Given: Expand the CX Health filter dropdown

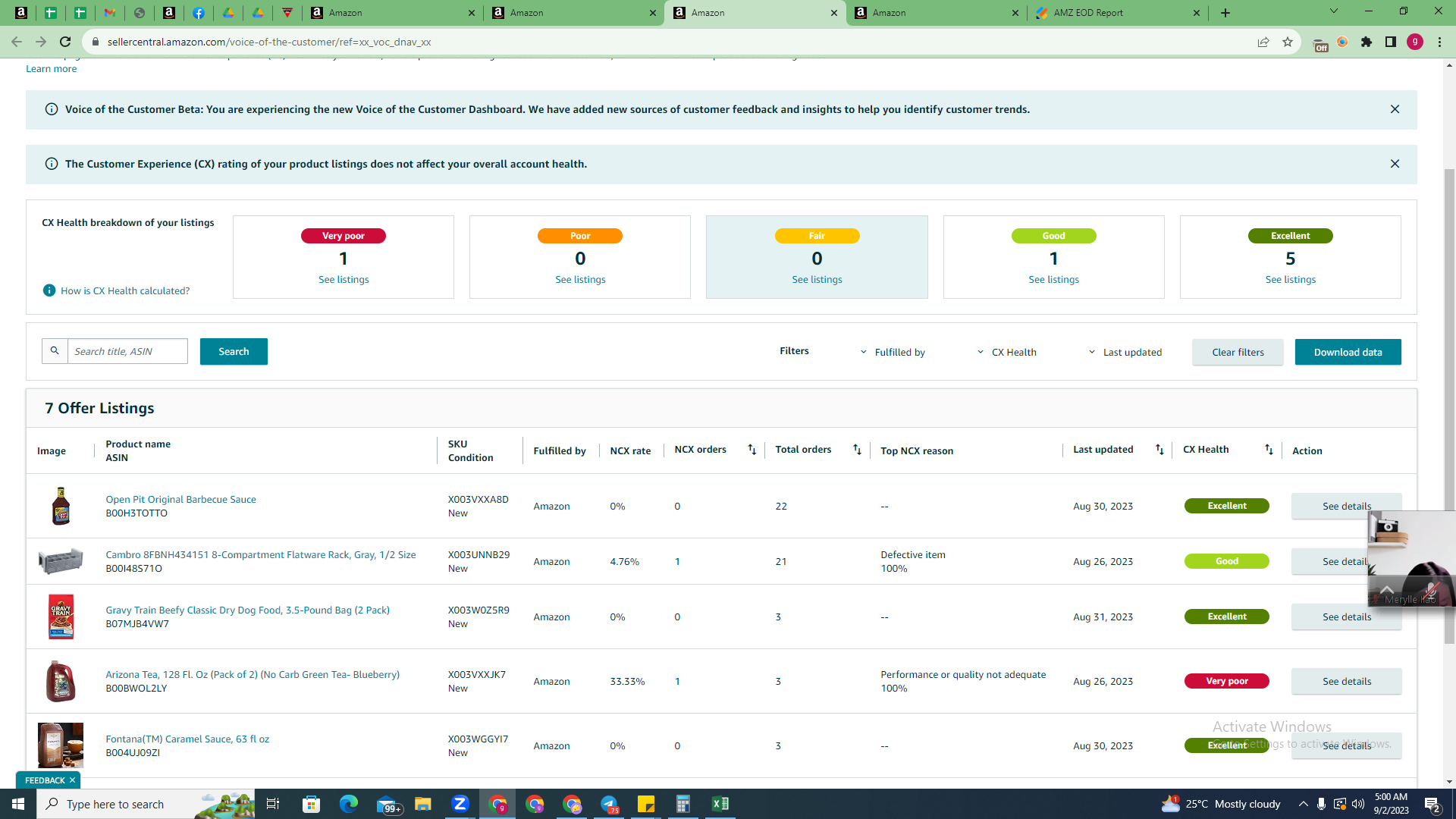Looking at the screenshot, I should pos(1006,352).
